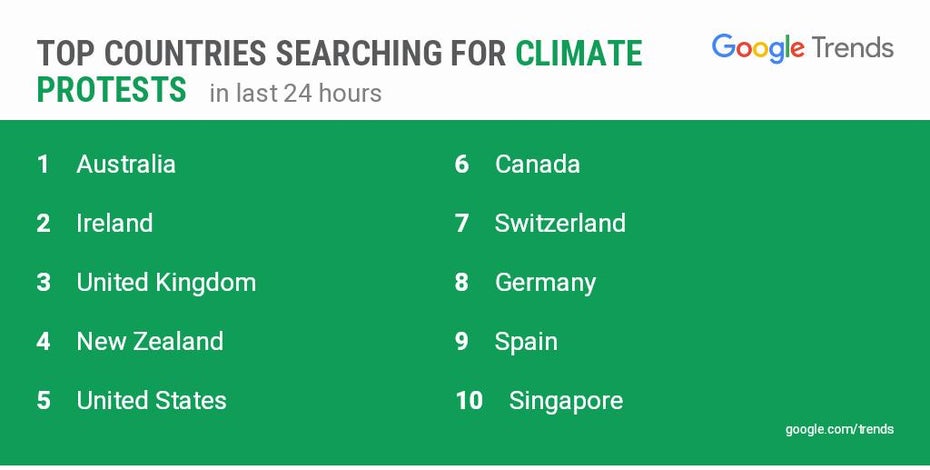Select Canada in the list
This screenshot has height=470, width=930.
(x=537, y=164)
